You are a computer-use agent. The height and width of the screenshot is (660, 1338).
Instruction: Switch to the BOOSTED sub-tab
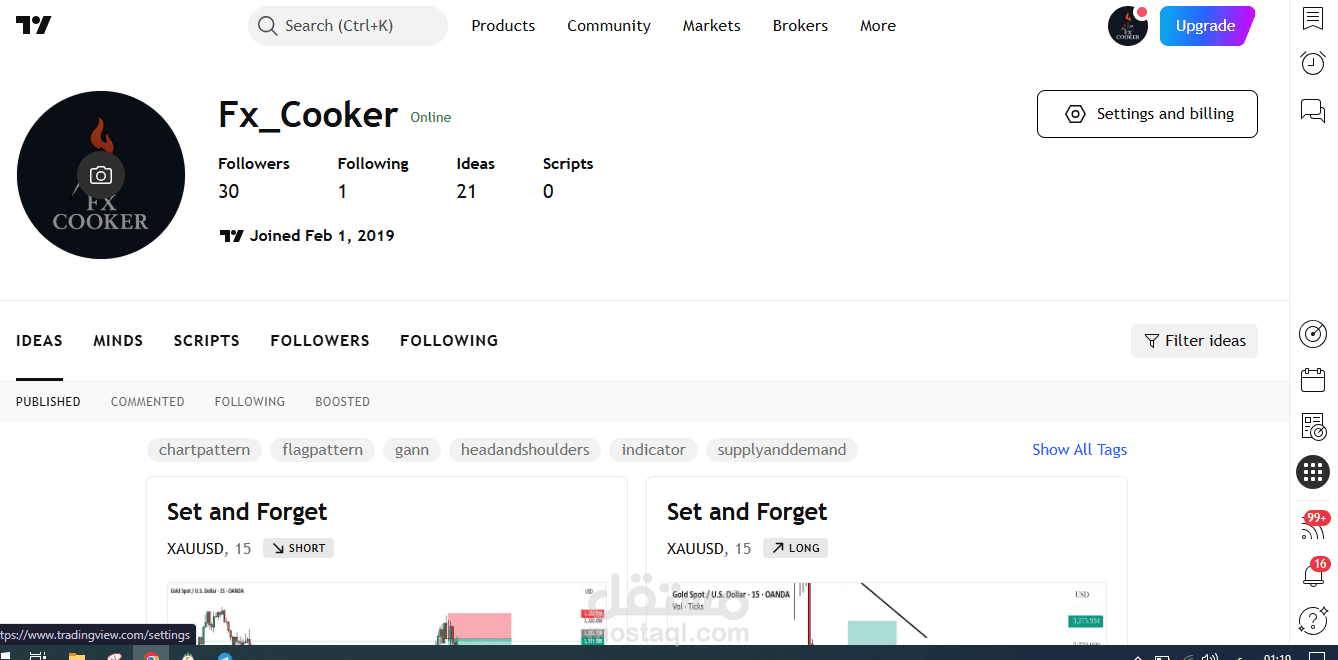click(343, 402)
